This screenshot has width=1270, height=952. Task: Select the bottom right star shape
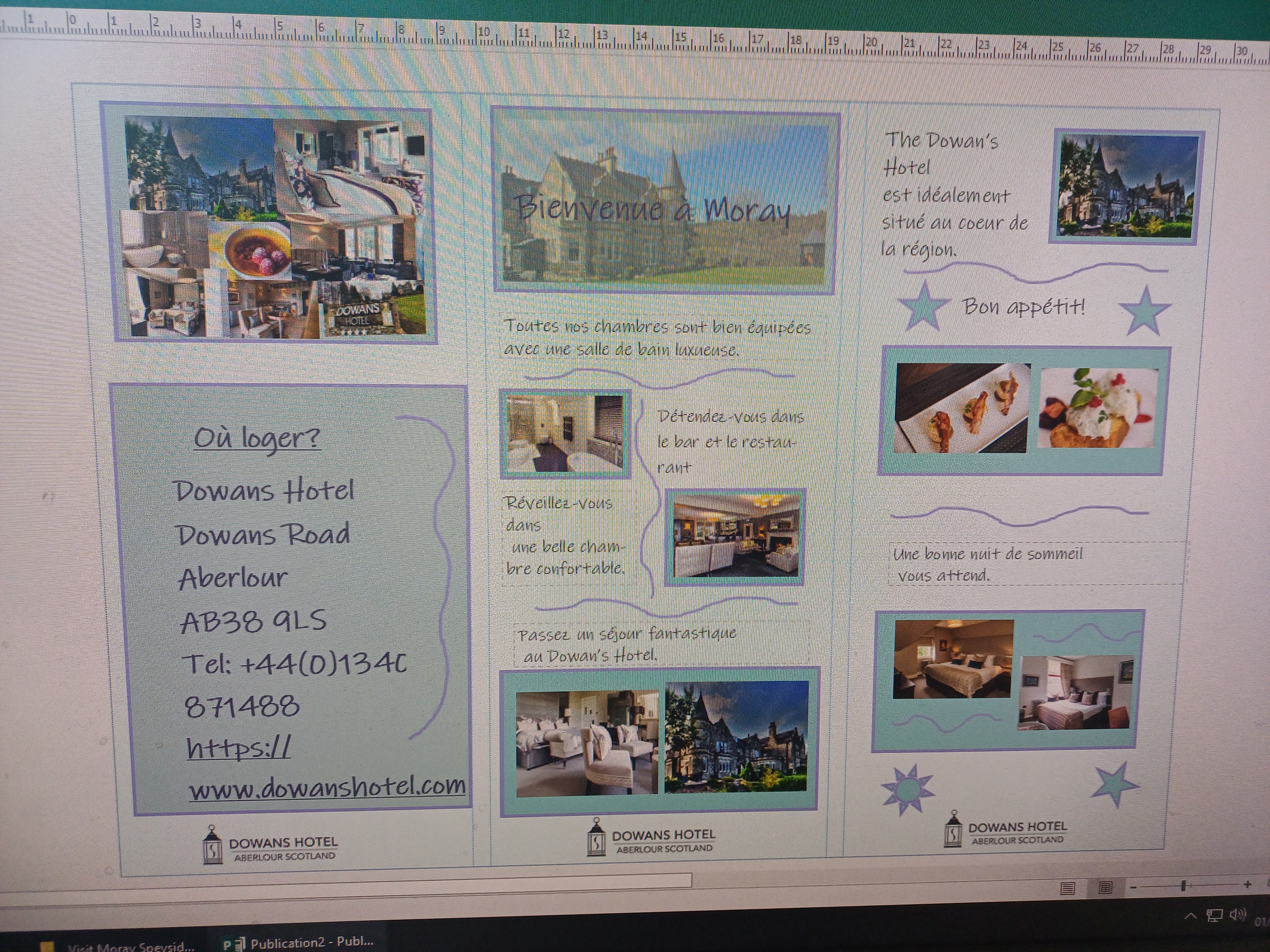[x=1114, y=784]
